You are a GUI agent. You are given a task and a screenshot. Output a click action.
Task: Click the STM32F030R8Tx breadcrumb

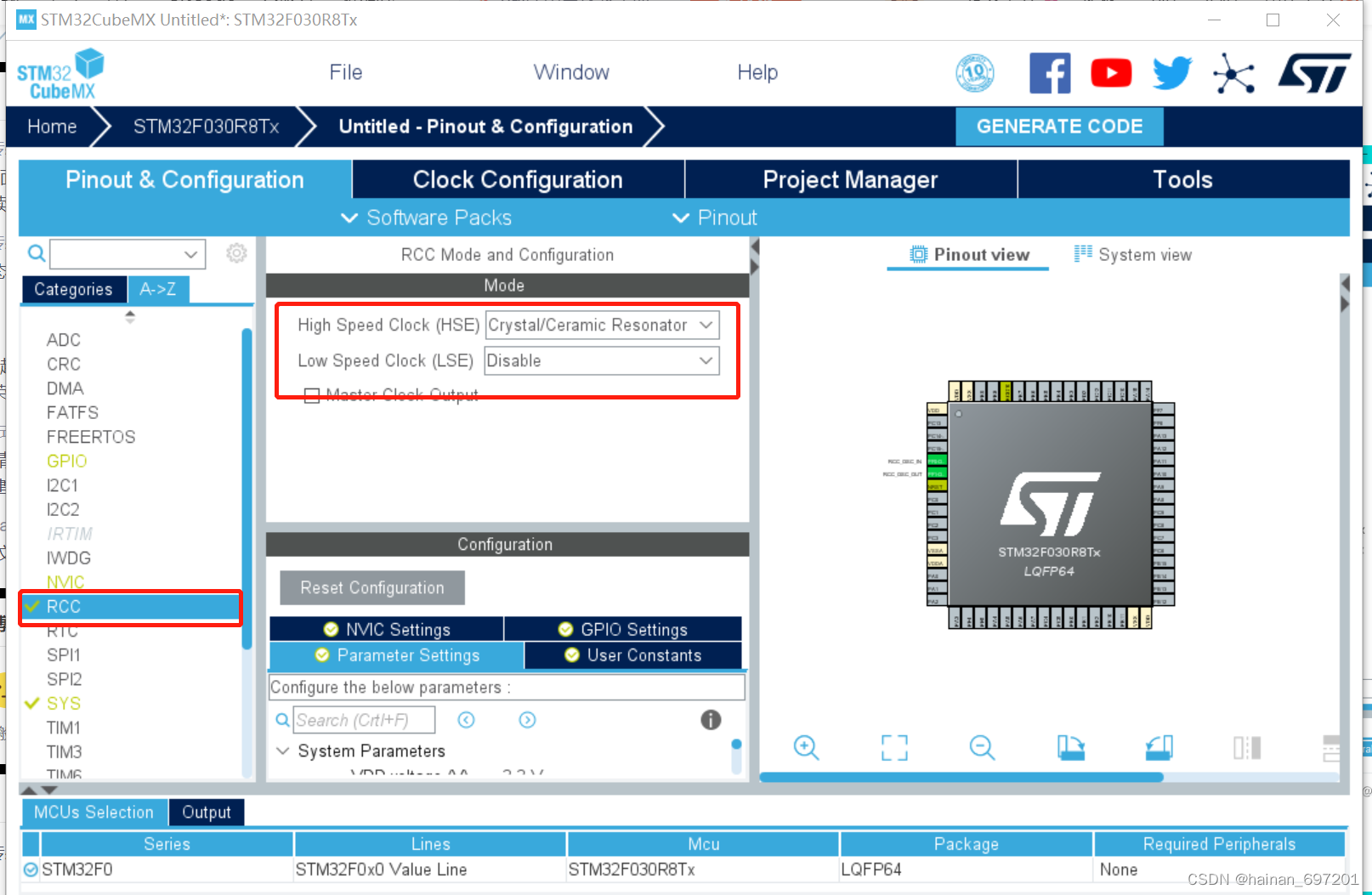pyautogui.click(x=207, y=127)
